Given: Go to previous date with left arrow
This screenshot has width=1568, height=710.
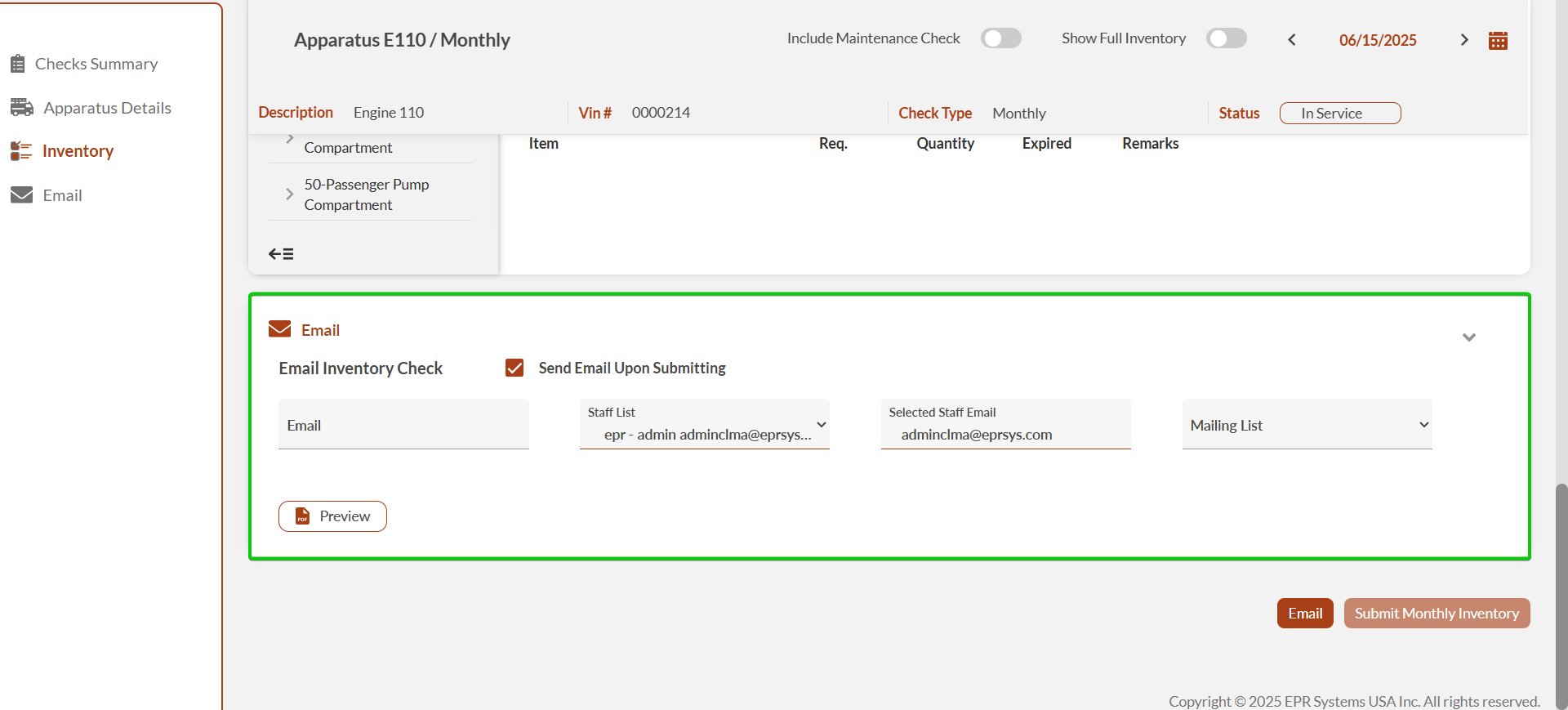Looking at the screenshot, I should pyautogui.click(x=1292, y=40).
